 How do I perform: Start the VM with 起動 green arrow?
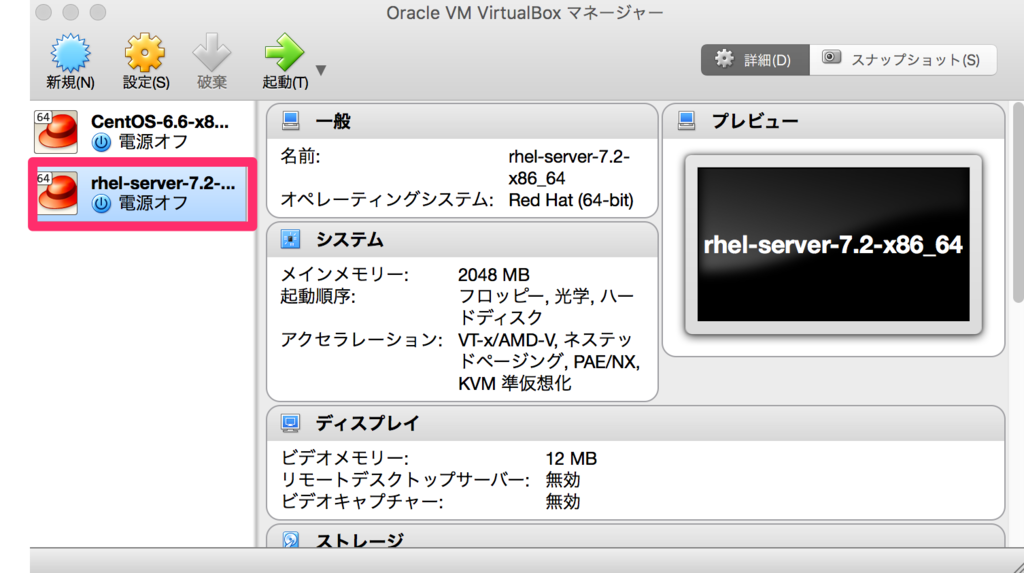coord(284,53)
